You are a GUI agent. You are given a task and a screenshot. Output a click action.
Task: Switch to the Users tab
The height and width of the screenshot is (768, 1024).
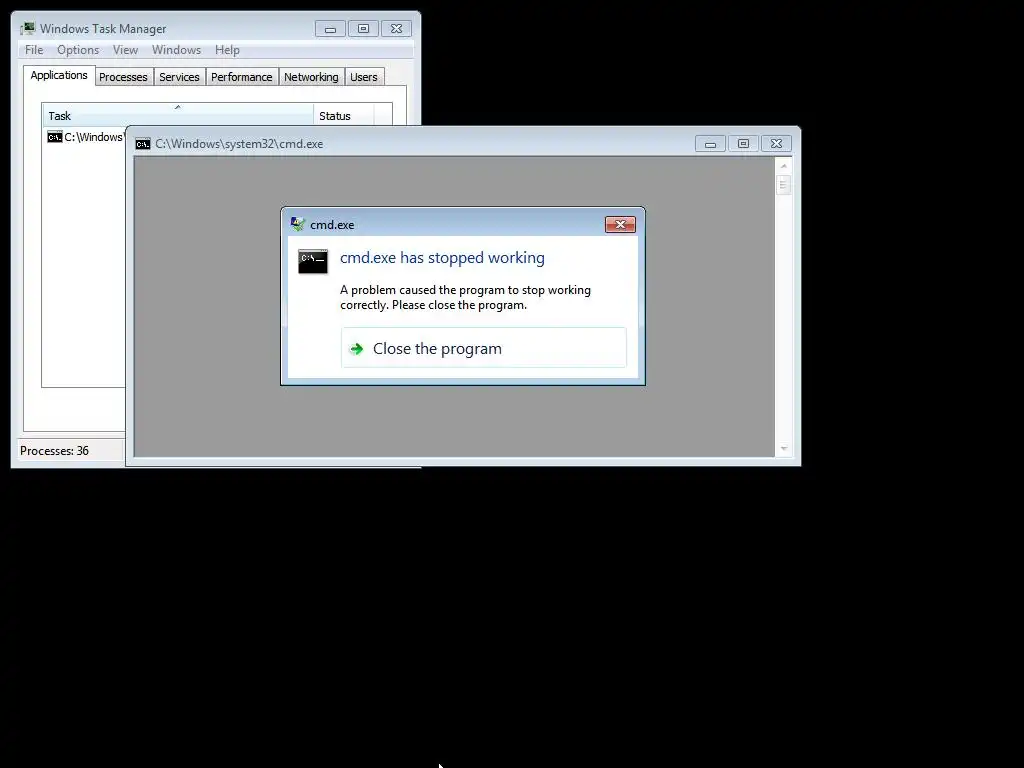(x=364, y=77)
